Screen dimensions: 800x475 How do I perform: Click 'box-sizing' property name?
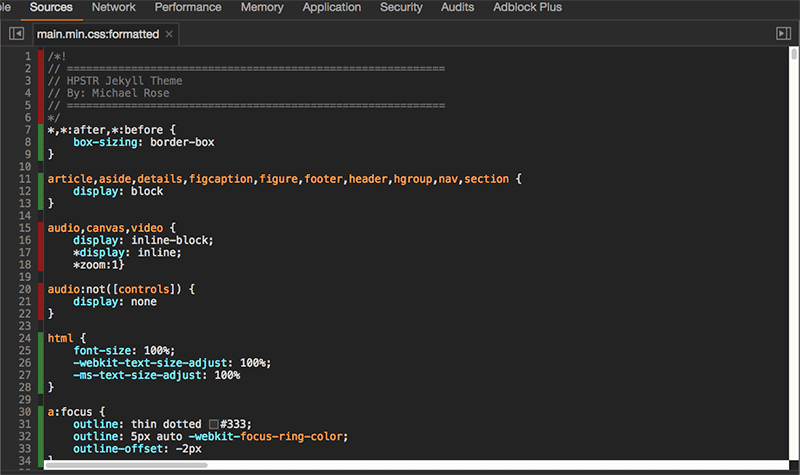pyautogui.click(x=105, y=142)
